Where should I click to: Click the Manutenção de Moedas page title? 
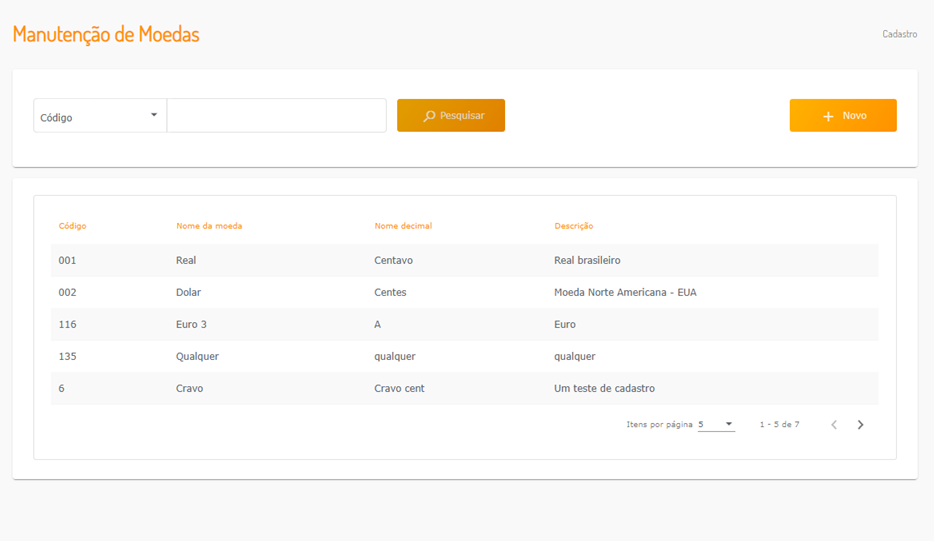coord(106,34)
